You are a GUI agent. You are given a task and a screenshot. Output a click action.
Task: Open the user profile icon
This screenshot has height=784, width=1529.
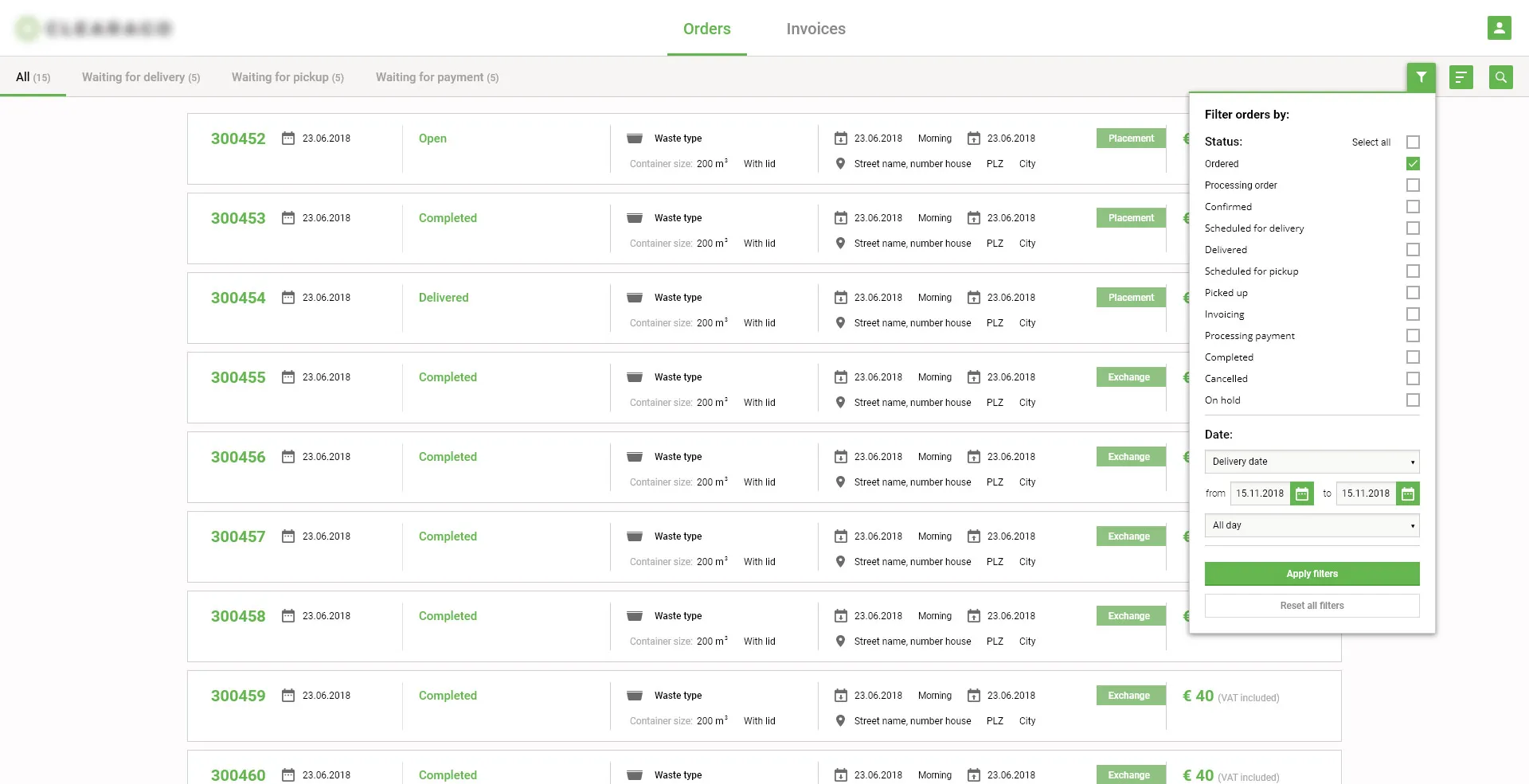[x=1499, y=28]
